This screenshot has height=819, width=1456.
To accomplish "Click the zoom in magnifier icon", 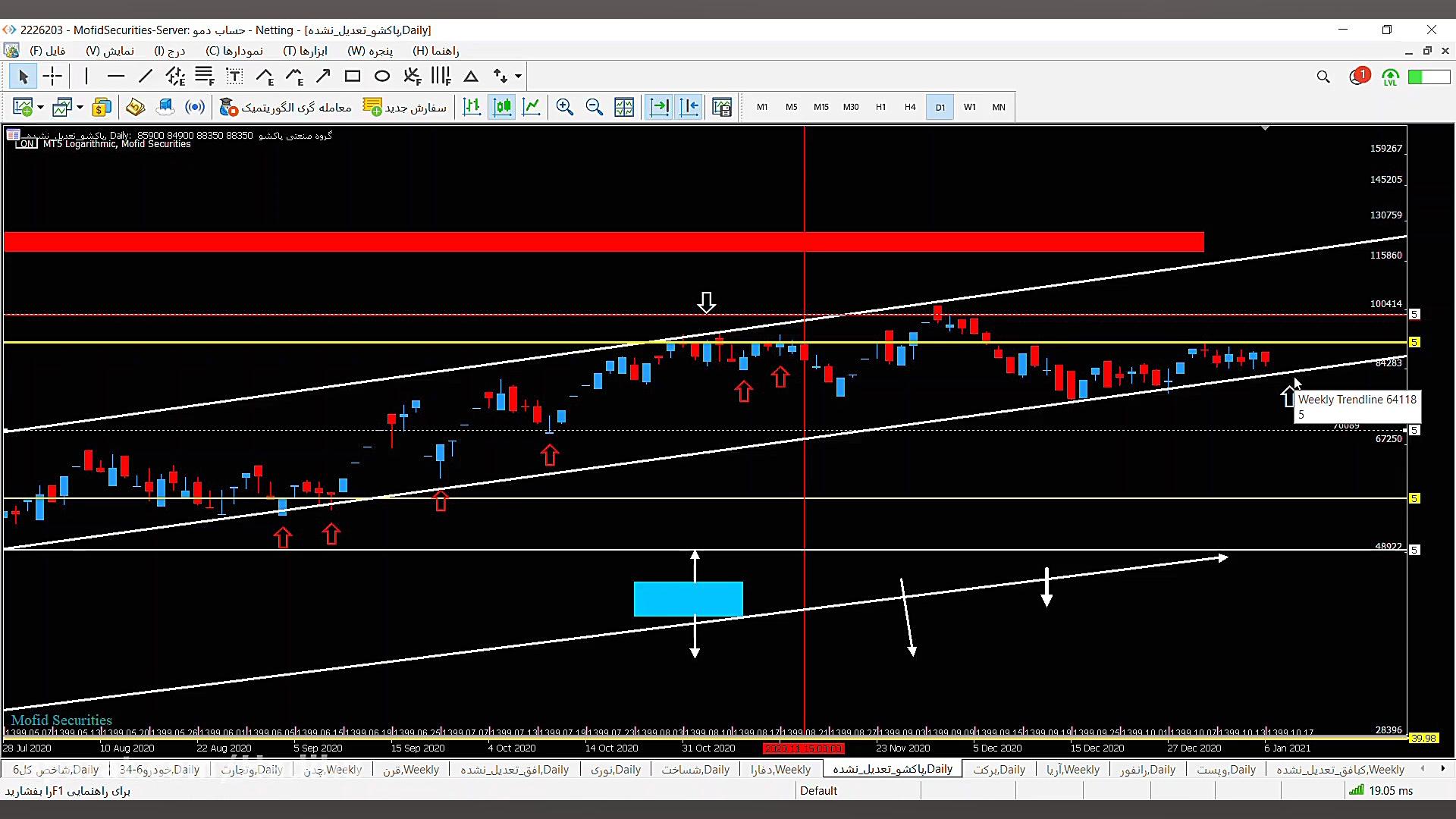I will coord(564,107).
